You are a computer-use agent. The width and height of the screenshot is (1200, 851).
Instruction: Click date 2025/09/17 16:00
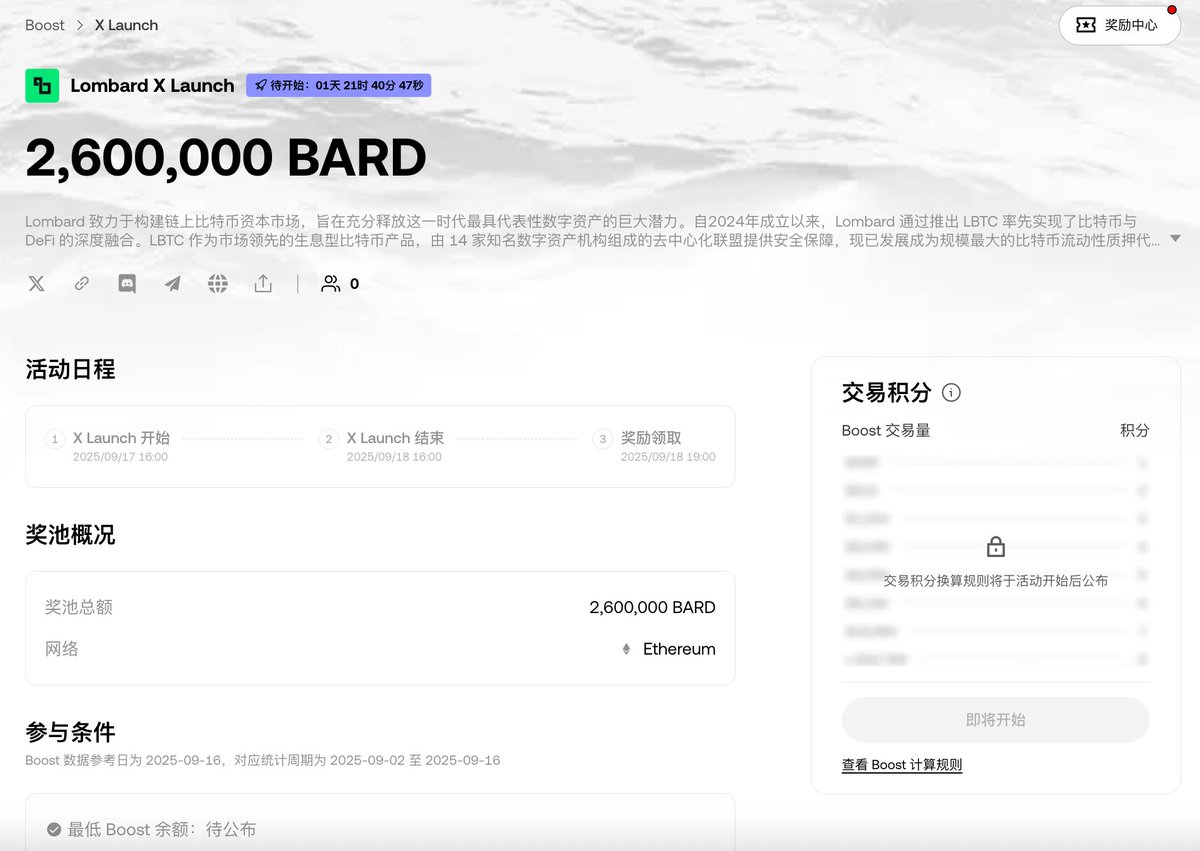[120, 457]
